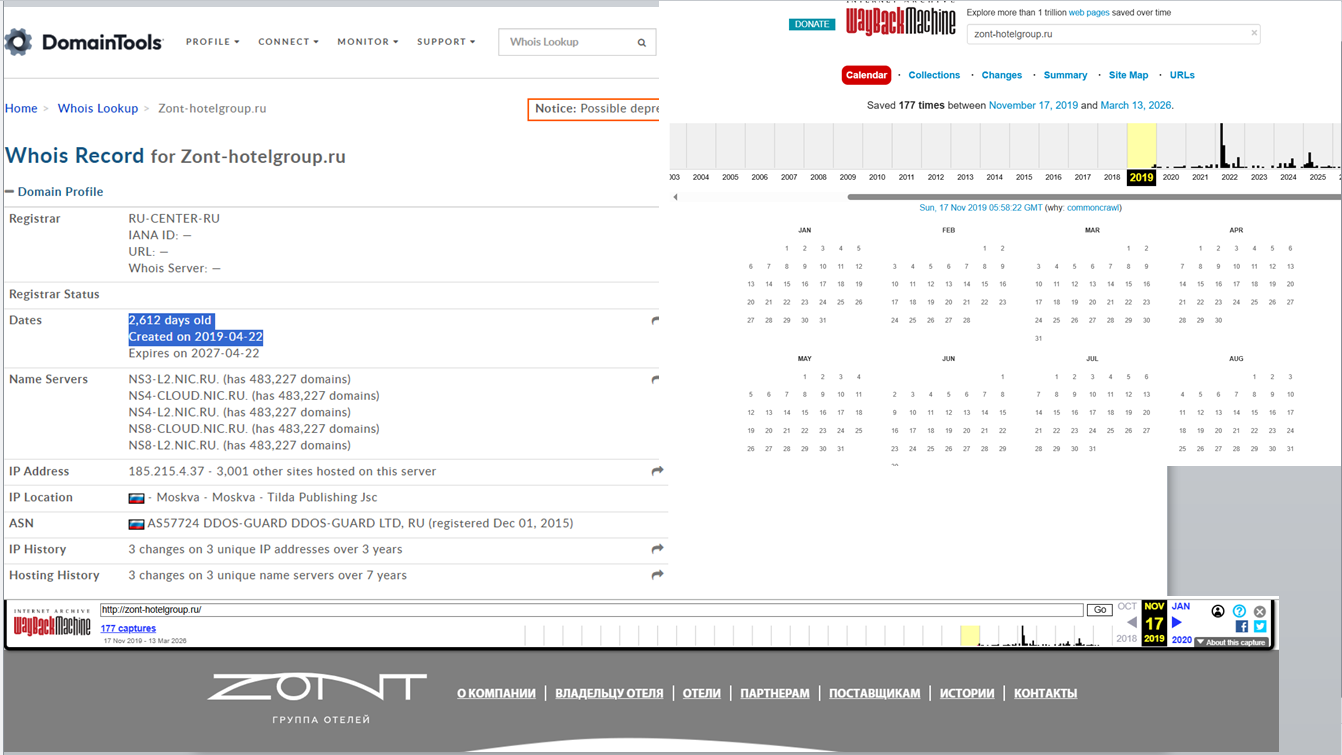1342x755 pixels.
Task: Open the ВЛАДЕЛЬЦУ ОТЕЛЯ menu item
Action: tap(609, 693)
